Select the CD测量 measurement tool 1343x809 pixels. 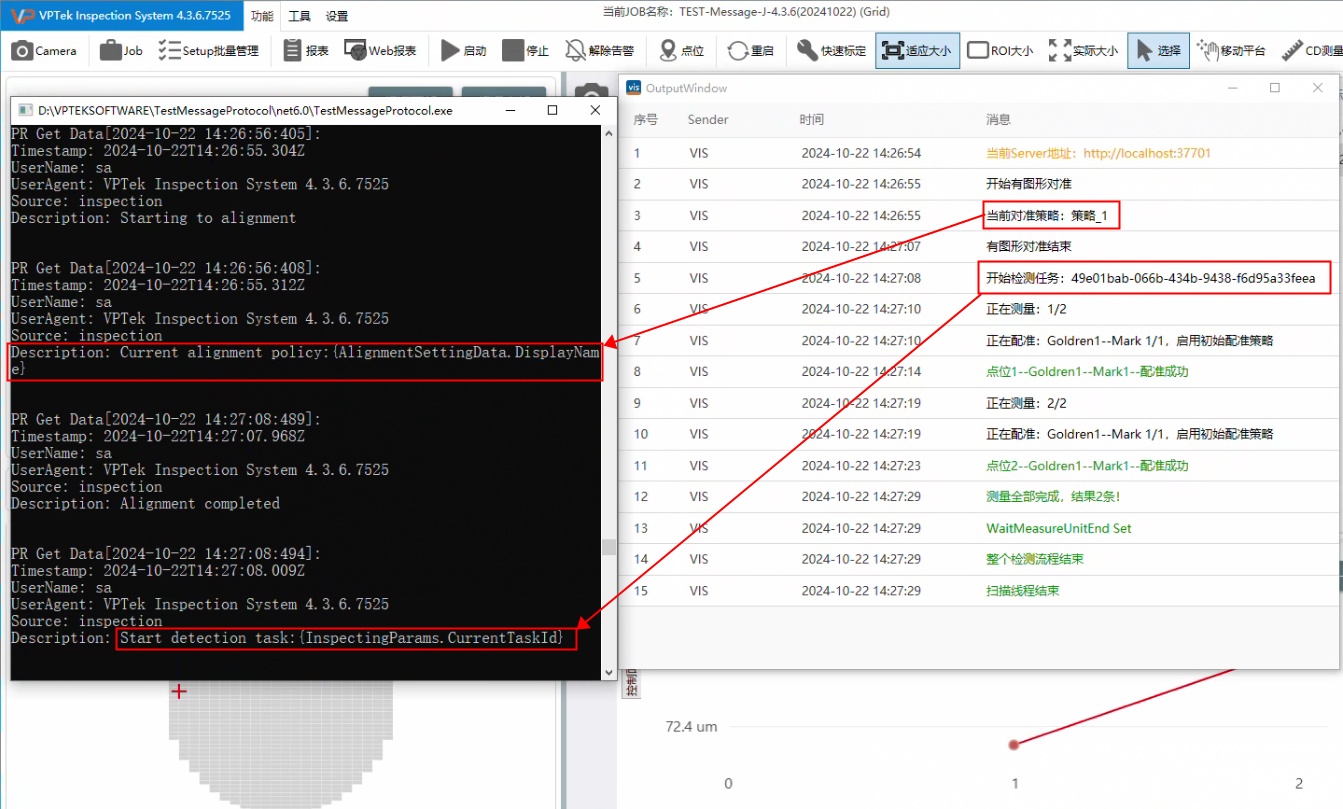point(1311,51)
